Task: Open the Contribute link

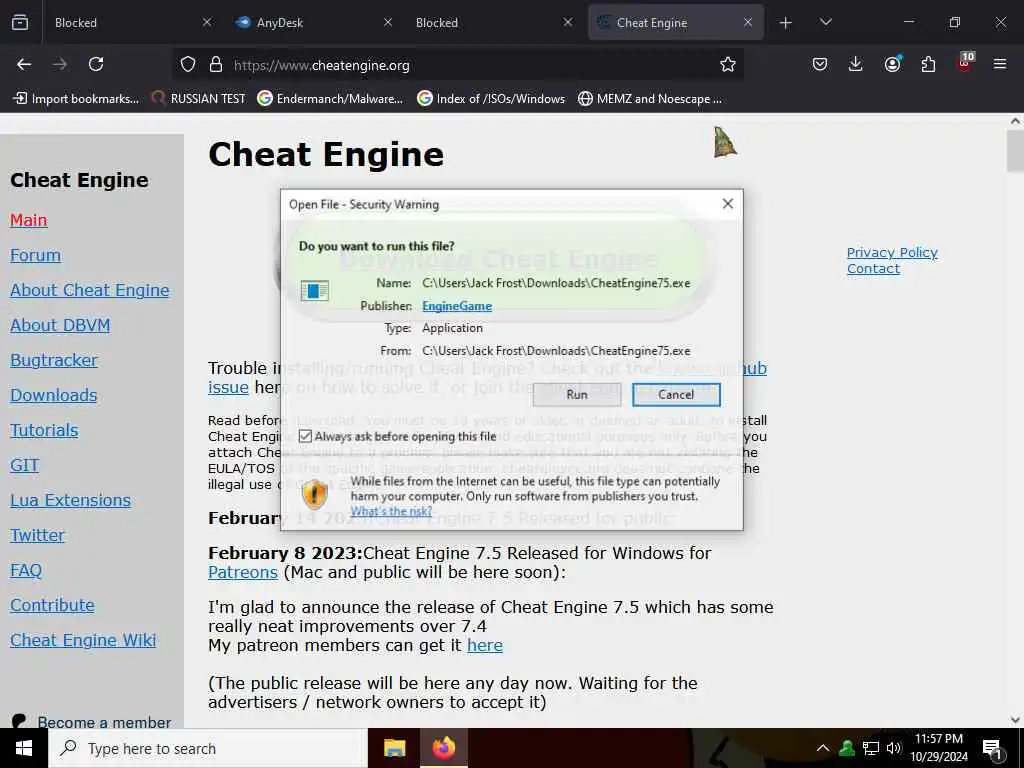Action: click(52, 605)
